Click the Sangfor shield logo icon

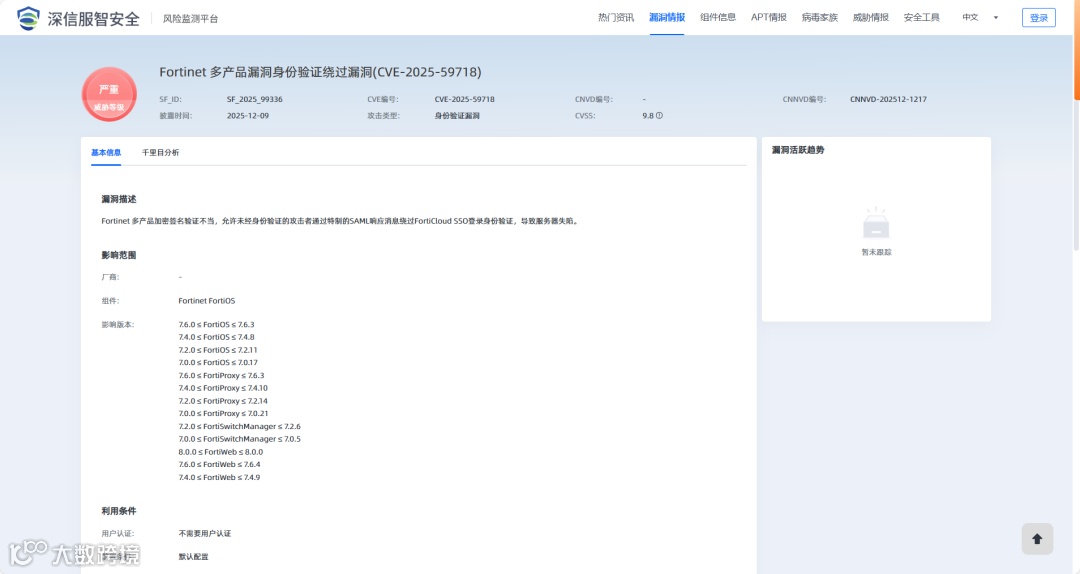(x=28, y=18)
